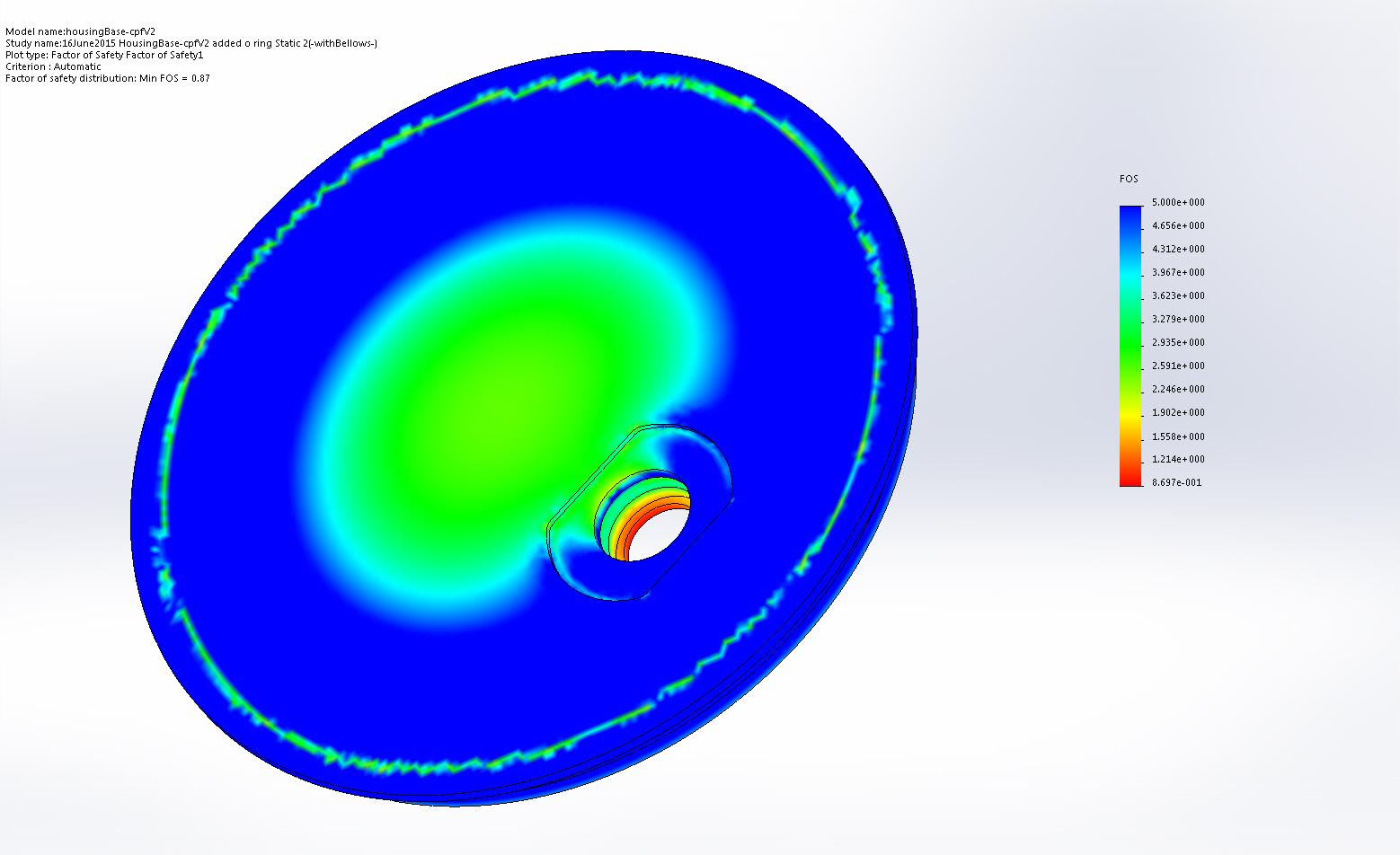This screenshot has width=1400, height=855.
Task: Pick the legend value 4.312e+000
Action: tap(1178, 249)
